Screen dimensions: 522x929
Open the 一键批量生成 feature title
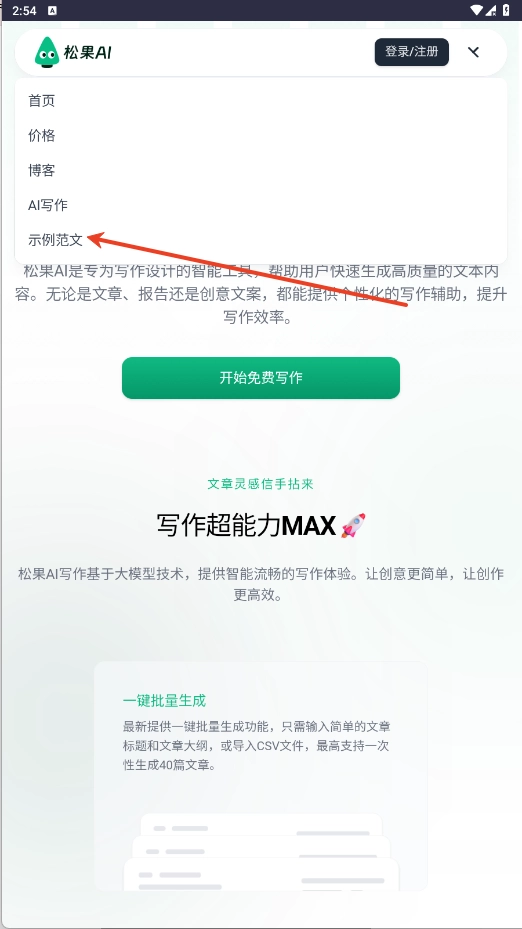(164, 701)
